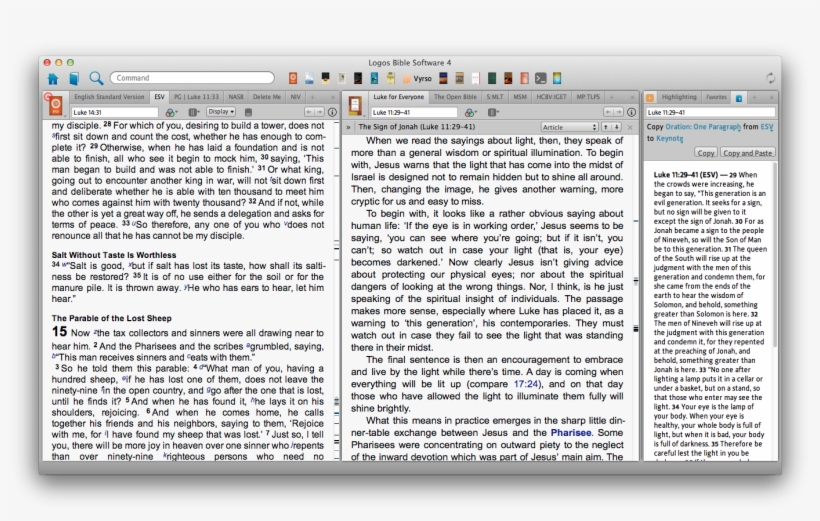Open parallel resources in the ESV panel

tap(194, 112)
